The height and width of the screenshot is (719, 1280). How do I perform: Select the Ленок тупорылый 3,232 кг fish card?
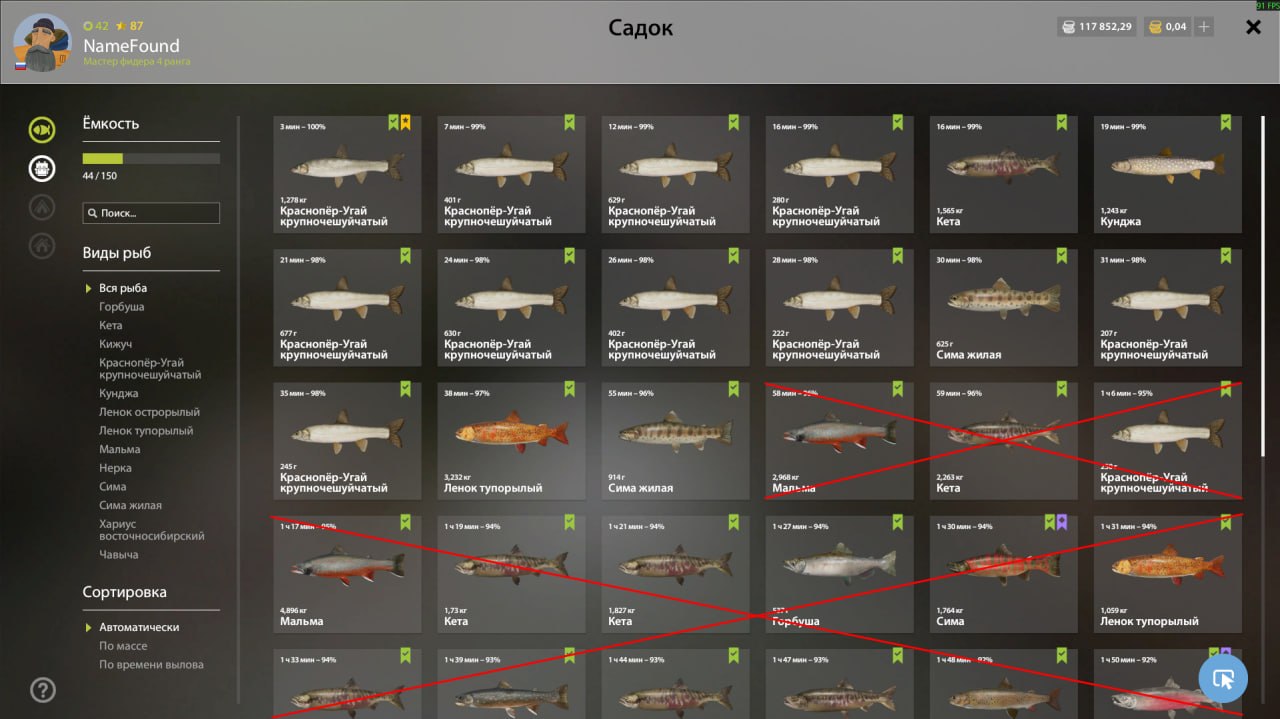pos(511,440)
